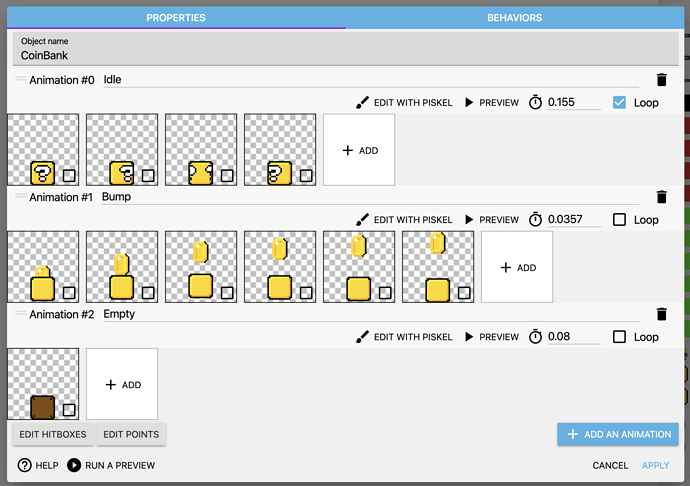
Task: Click the Object name field CoinBank
Action: point(345,49)
